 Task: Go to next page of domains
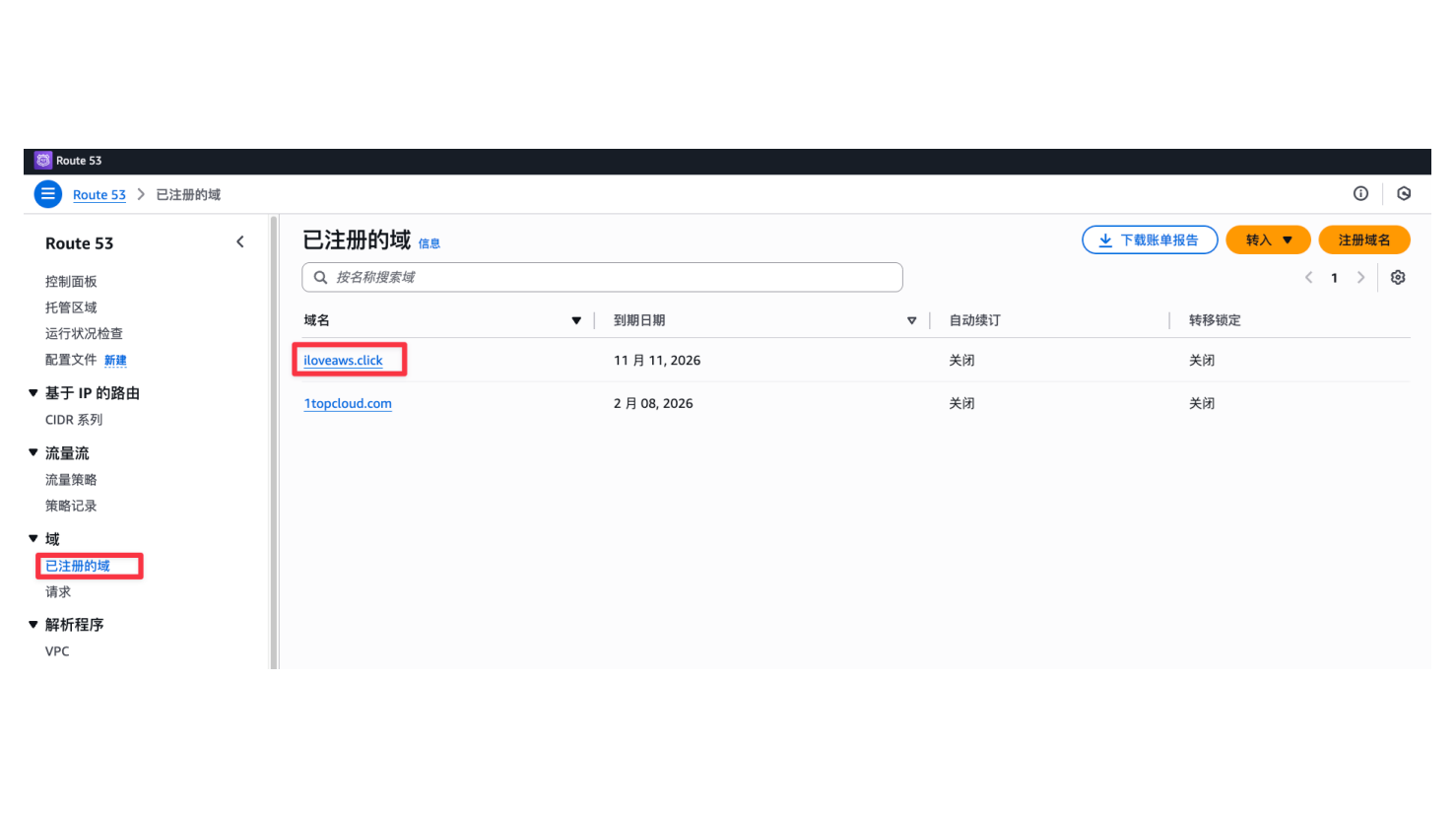click(x=1360, y=278)
